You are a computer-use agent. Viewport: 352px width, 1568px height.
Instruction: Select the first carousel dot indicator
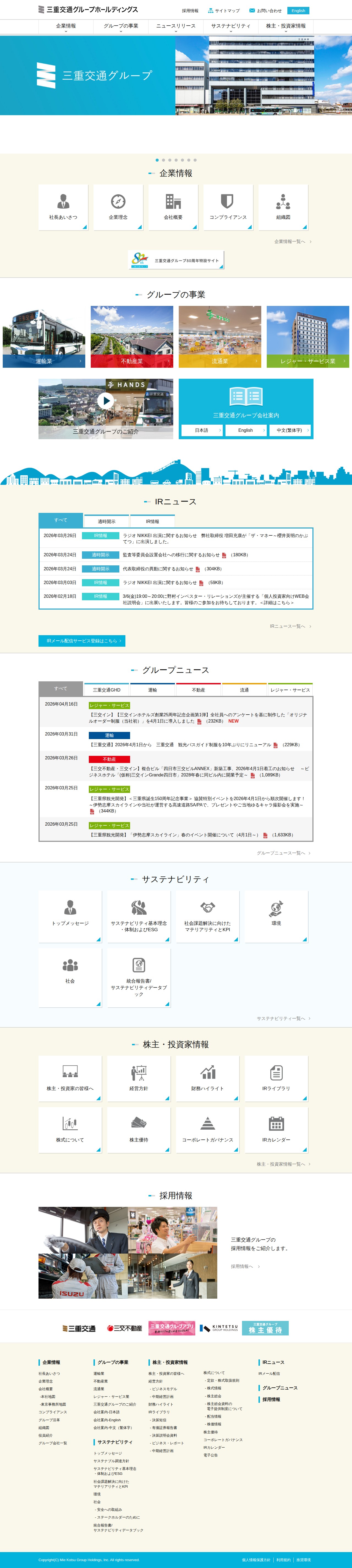pos(157,160)
